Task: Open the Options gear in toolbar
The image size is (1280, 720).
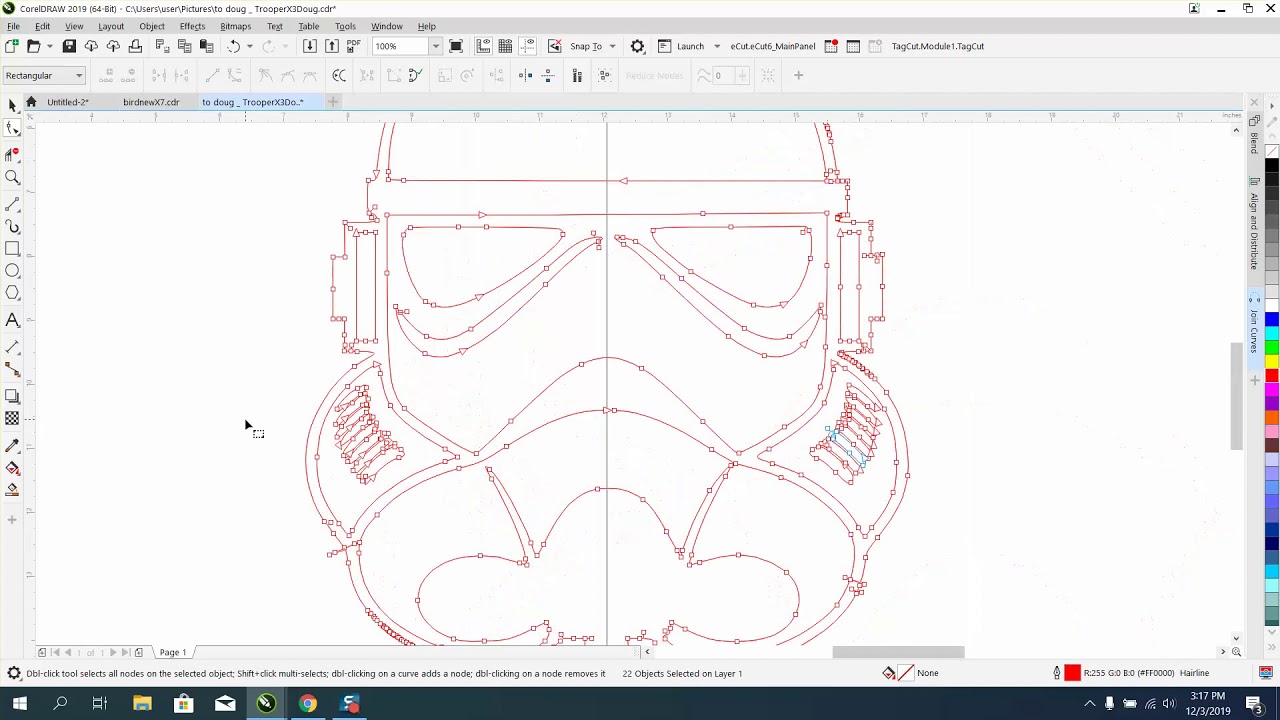Action: tap(637, 46)
